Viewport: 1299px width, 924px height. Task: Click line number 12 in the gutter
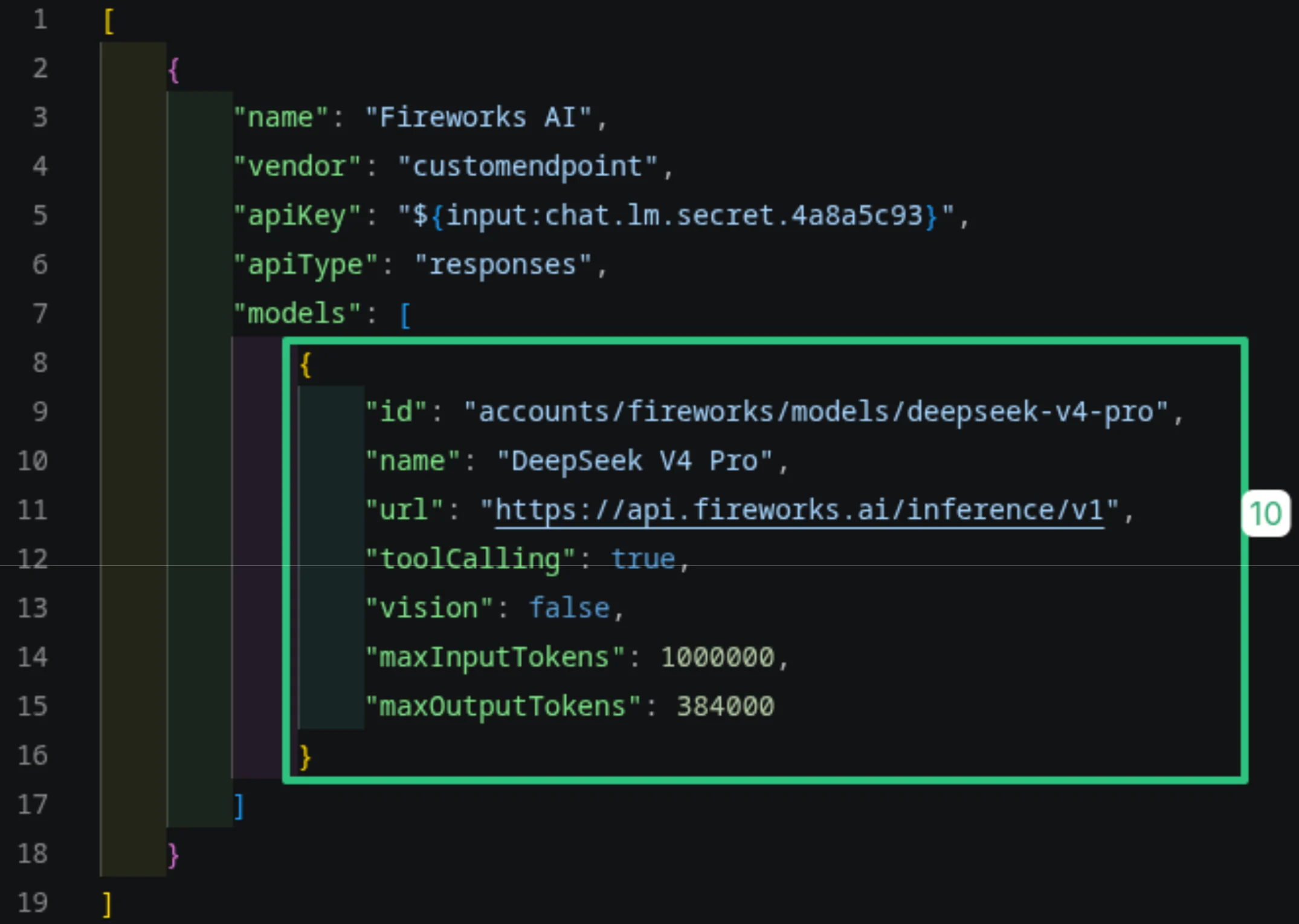33,559
